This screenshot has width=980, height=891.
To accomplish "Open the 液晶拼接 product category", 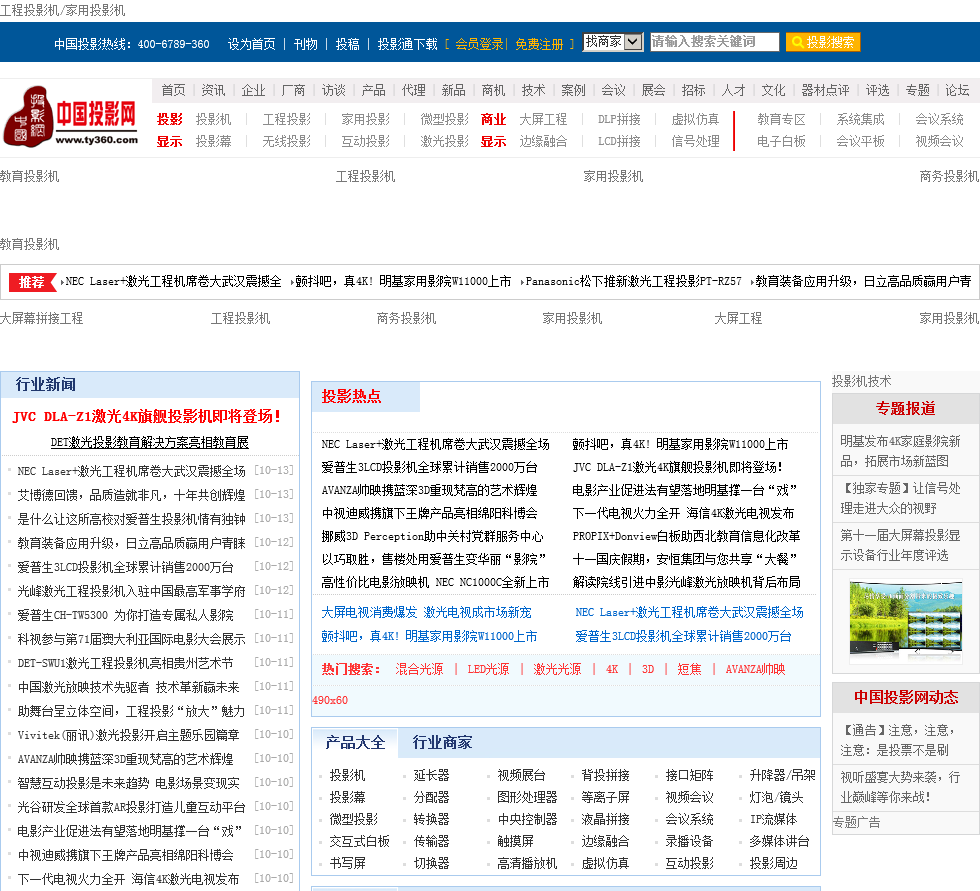I will coord(606,819).
